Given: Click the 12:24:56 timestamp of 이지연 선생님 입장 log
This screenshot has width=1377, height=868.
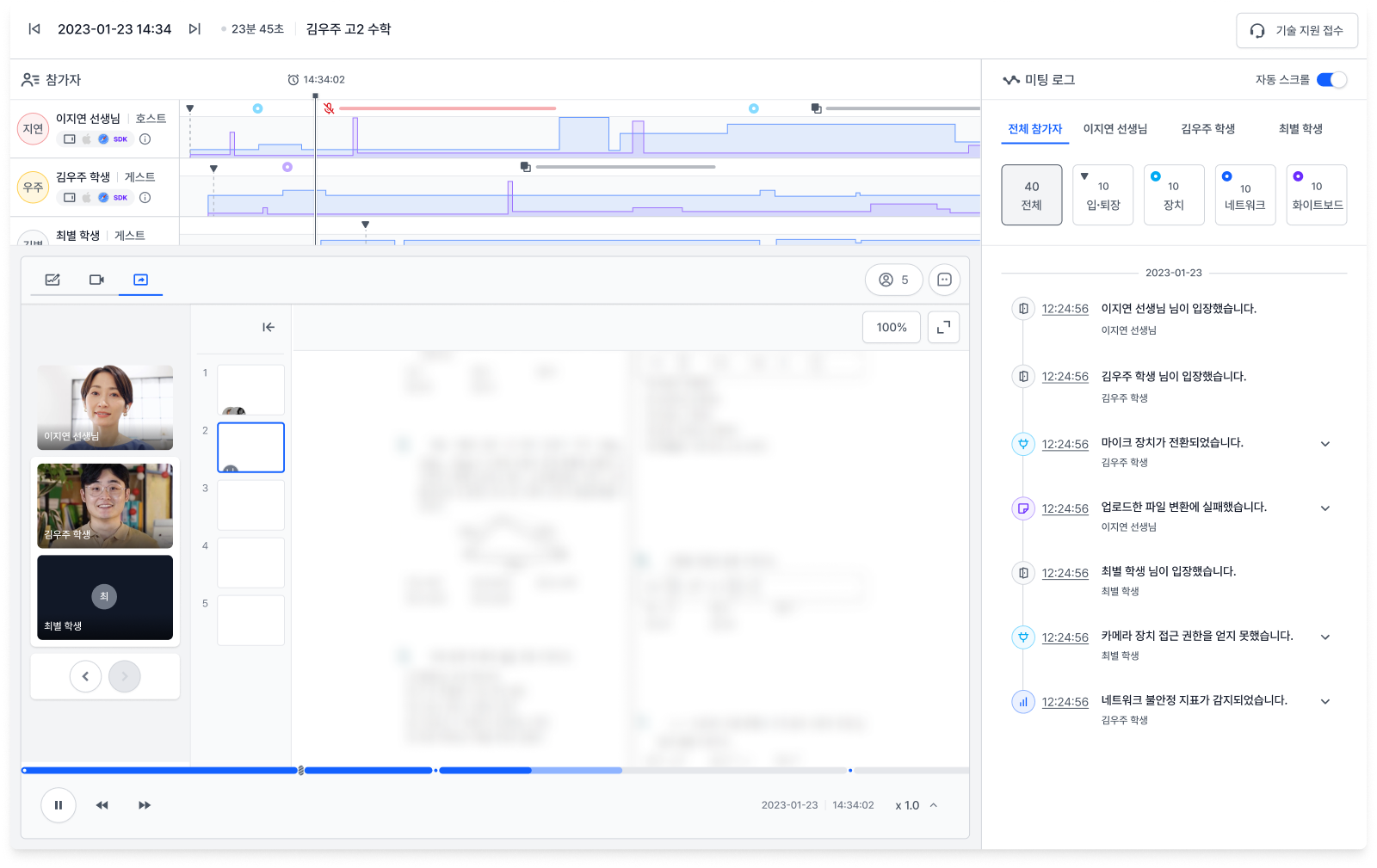Looking at the screenshot, I should 1065,309.
